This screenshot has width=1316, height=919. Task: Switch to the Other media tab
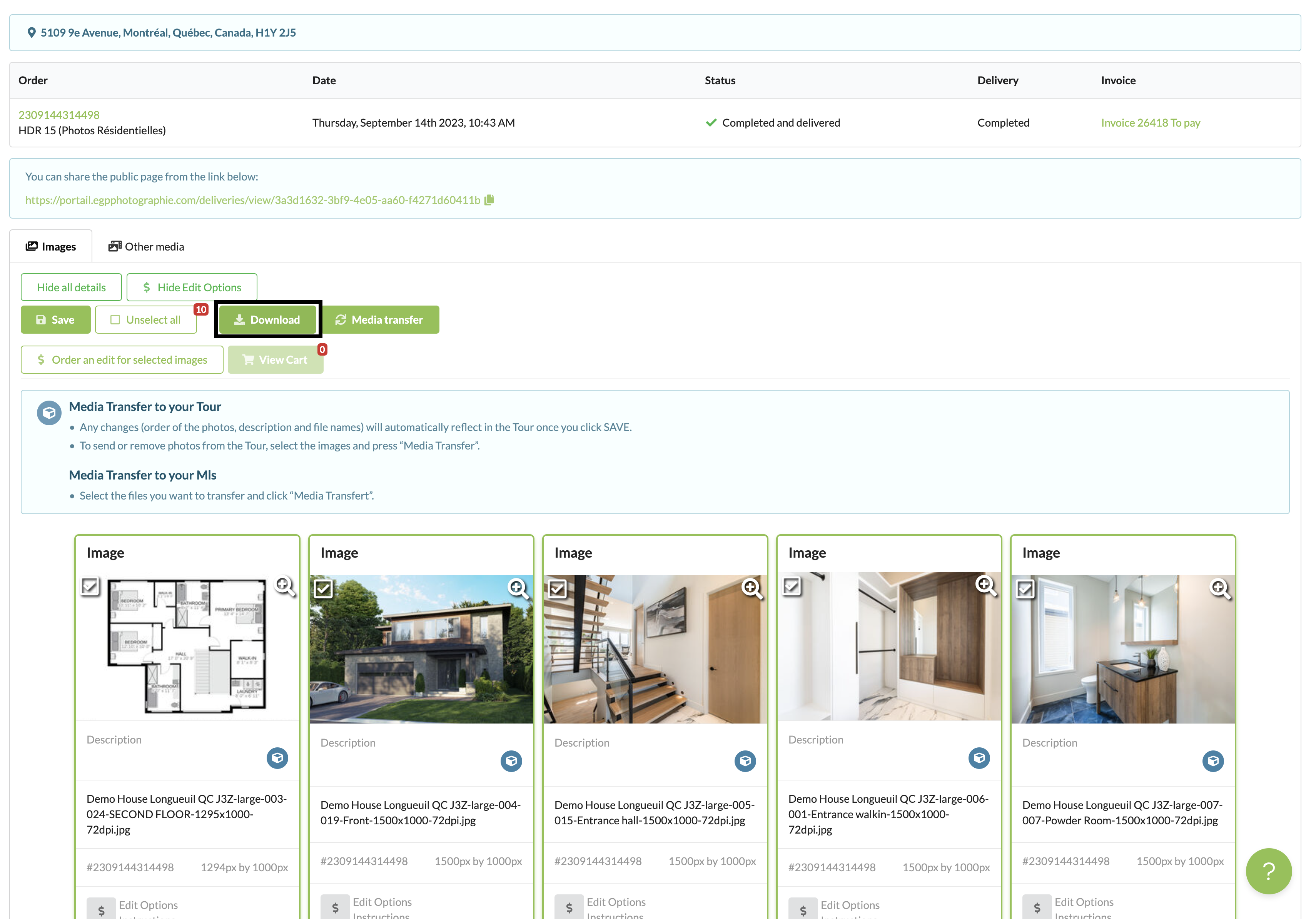[147, 247]
